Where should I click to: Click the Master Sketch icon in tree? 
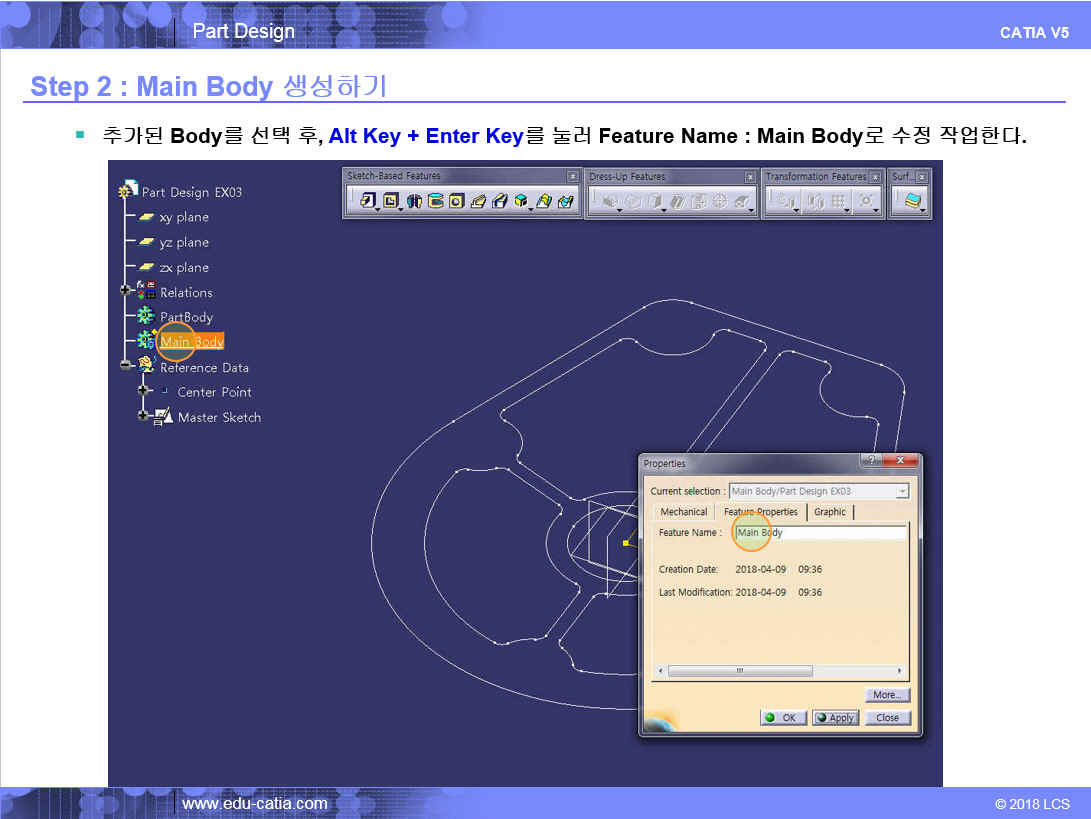tap(163, 418)
